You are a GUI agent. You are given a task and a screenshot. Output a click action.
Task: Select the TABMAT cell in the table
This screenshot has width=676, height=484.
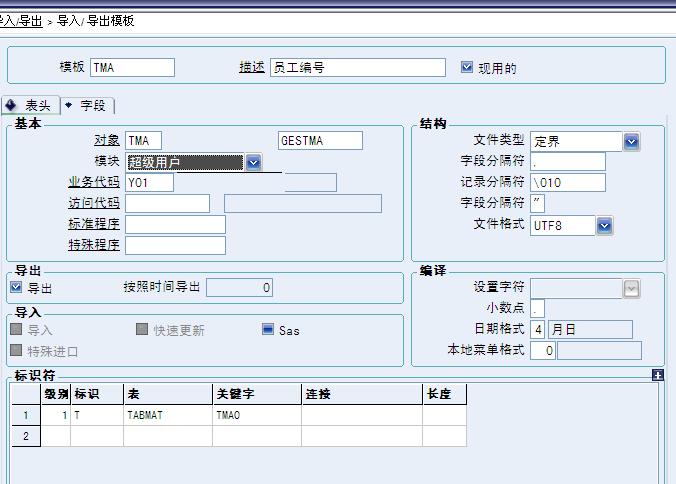click(167, 415)
